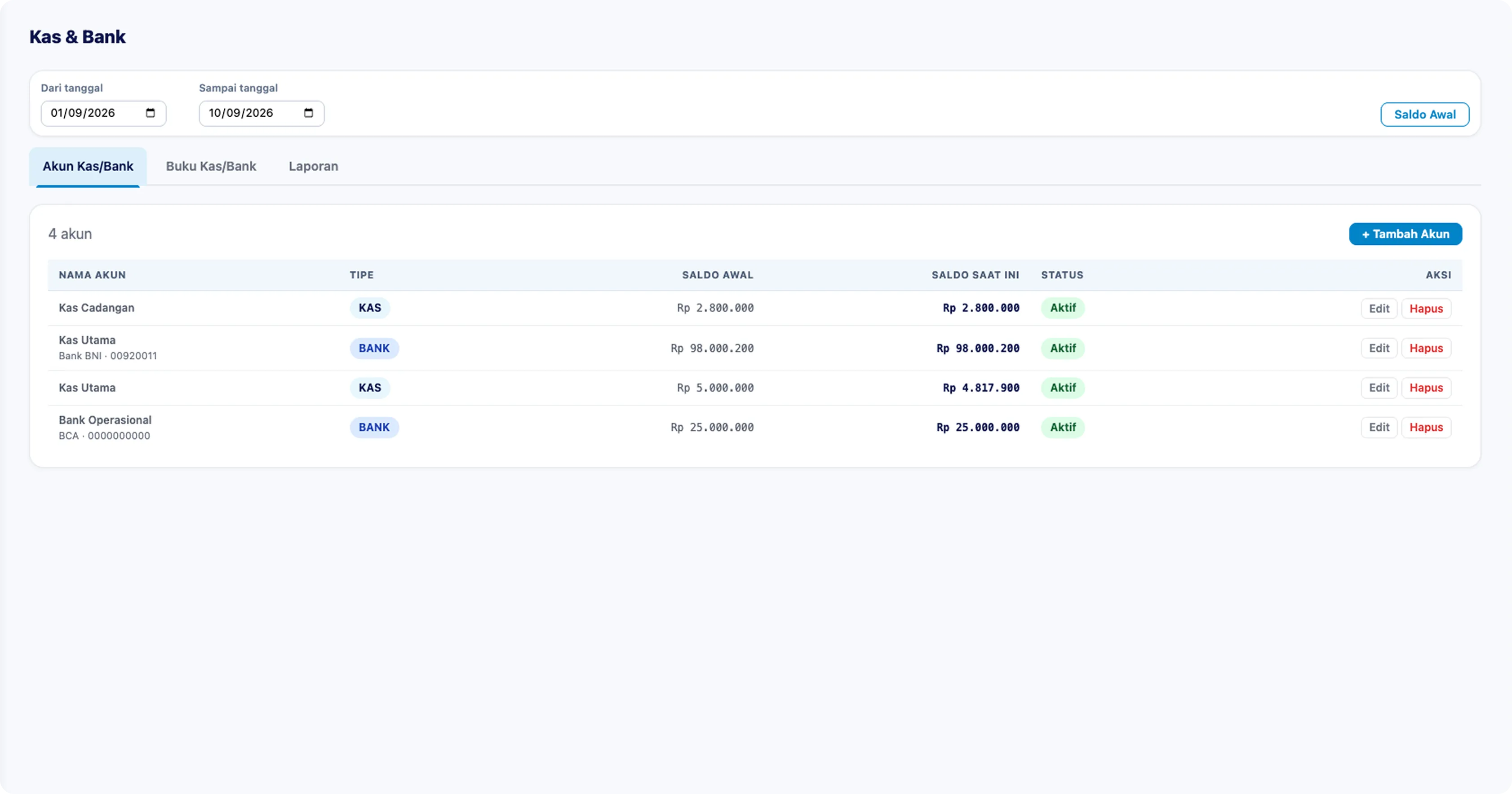Click the NAMA AKUN column header
This screenshot has height=794, width=1512.
[92, 275]
